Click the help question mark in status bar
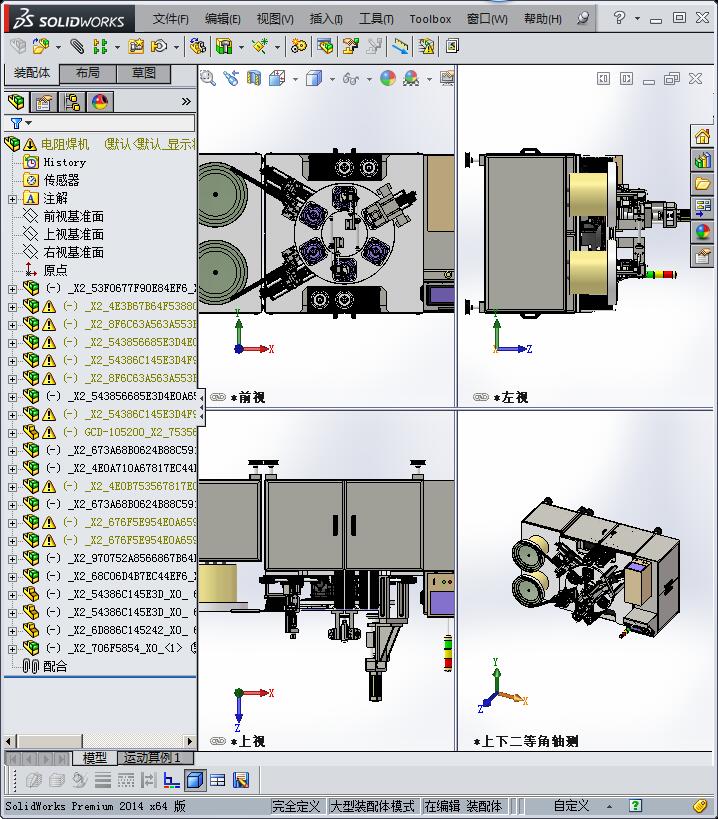This screenshot has height=819, width=718. [635, 806]
